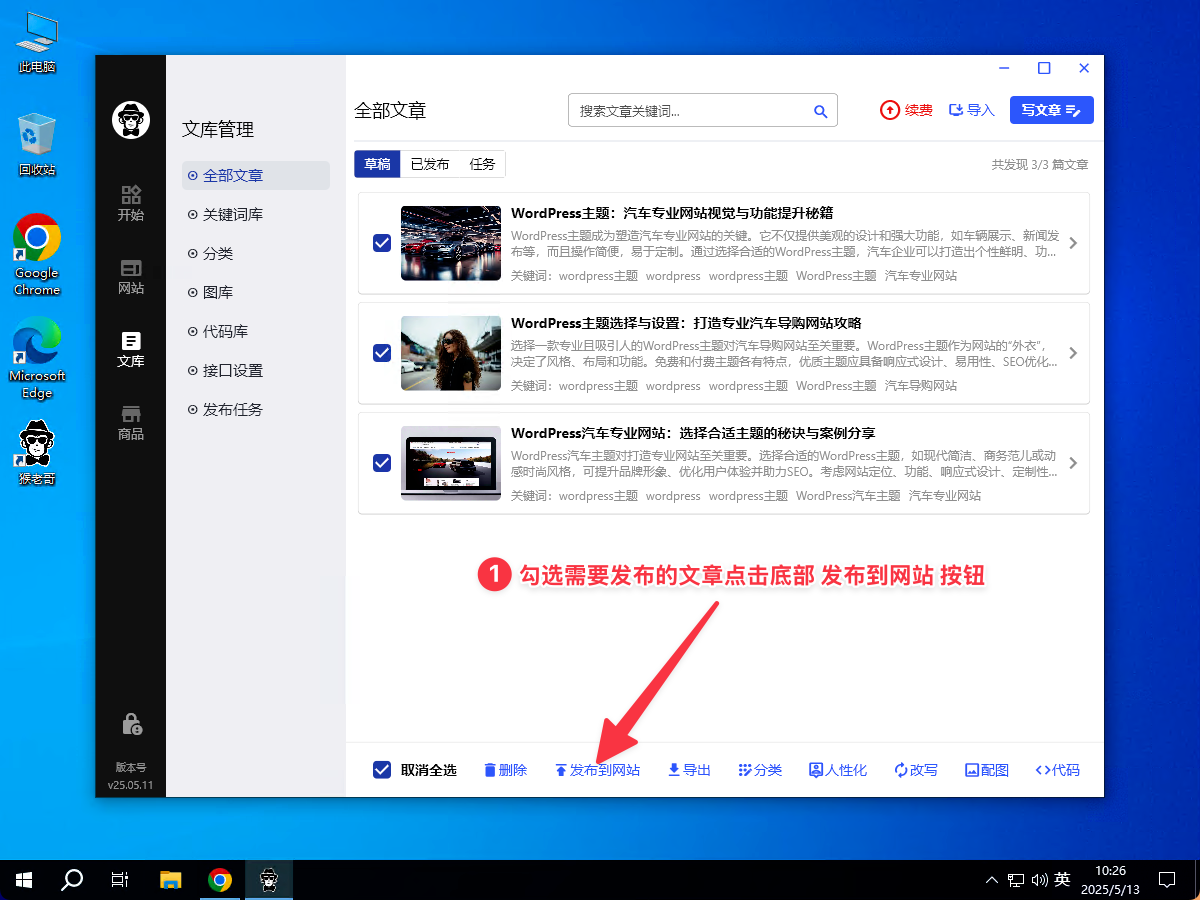Click 删除 trash button in bottom bar

coord(505,770)
